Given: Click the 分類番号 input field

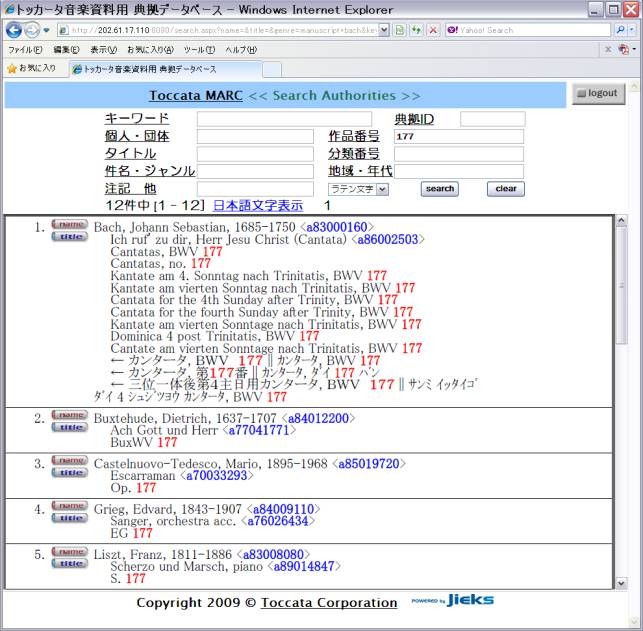Looking at the screenshot, I should click(459, 154).
